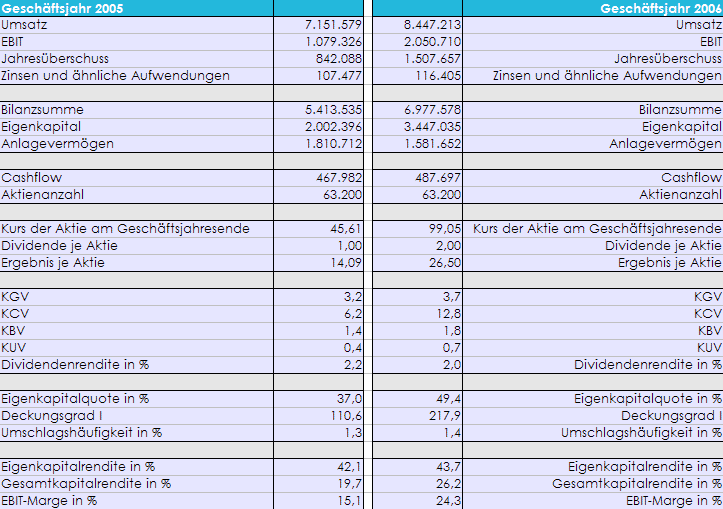Select the Geschäftsjahr 2006 header cell
This screenshot has height=509, width=723.
(593, 8)
